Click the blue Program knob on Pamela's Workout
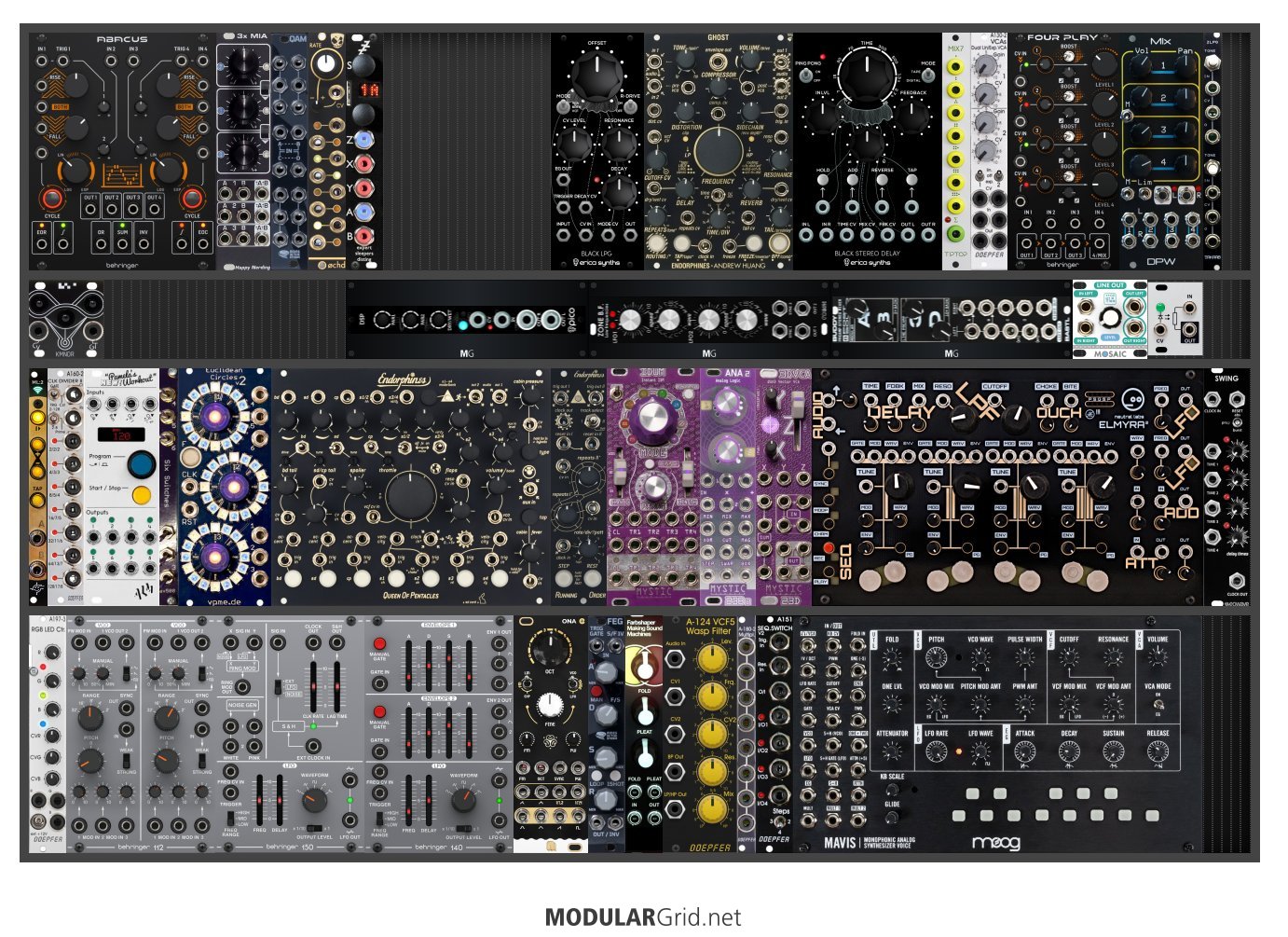The width and height of the screenshot is (1288, 937). [x=141, y=463]
